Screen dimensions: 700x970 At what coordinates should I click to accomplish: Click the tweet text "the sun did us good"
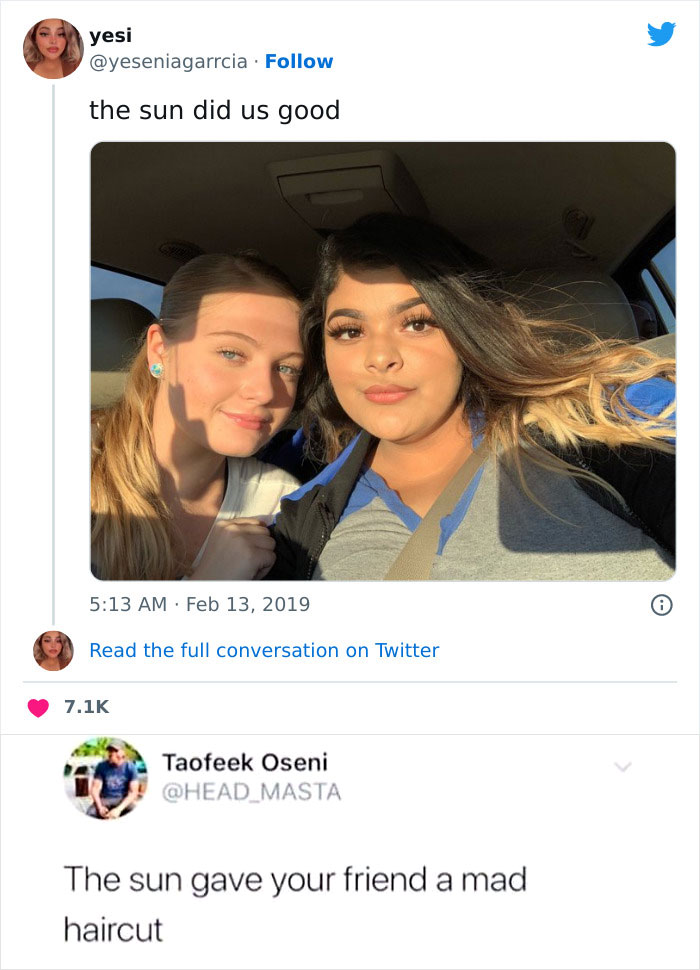coord(215,110)
